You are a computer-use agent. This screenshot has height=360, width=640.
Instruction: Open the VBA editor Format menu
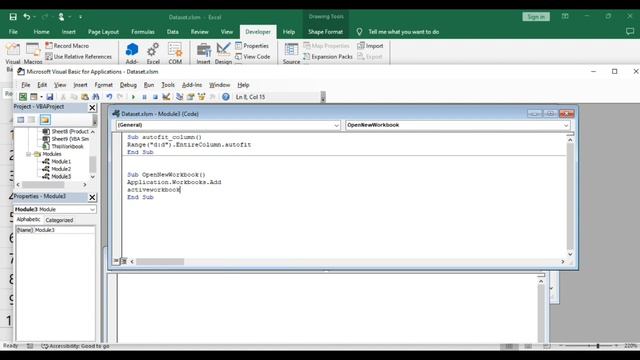(103, 85)
